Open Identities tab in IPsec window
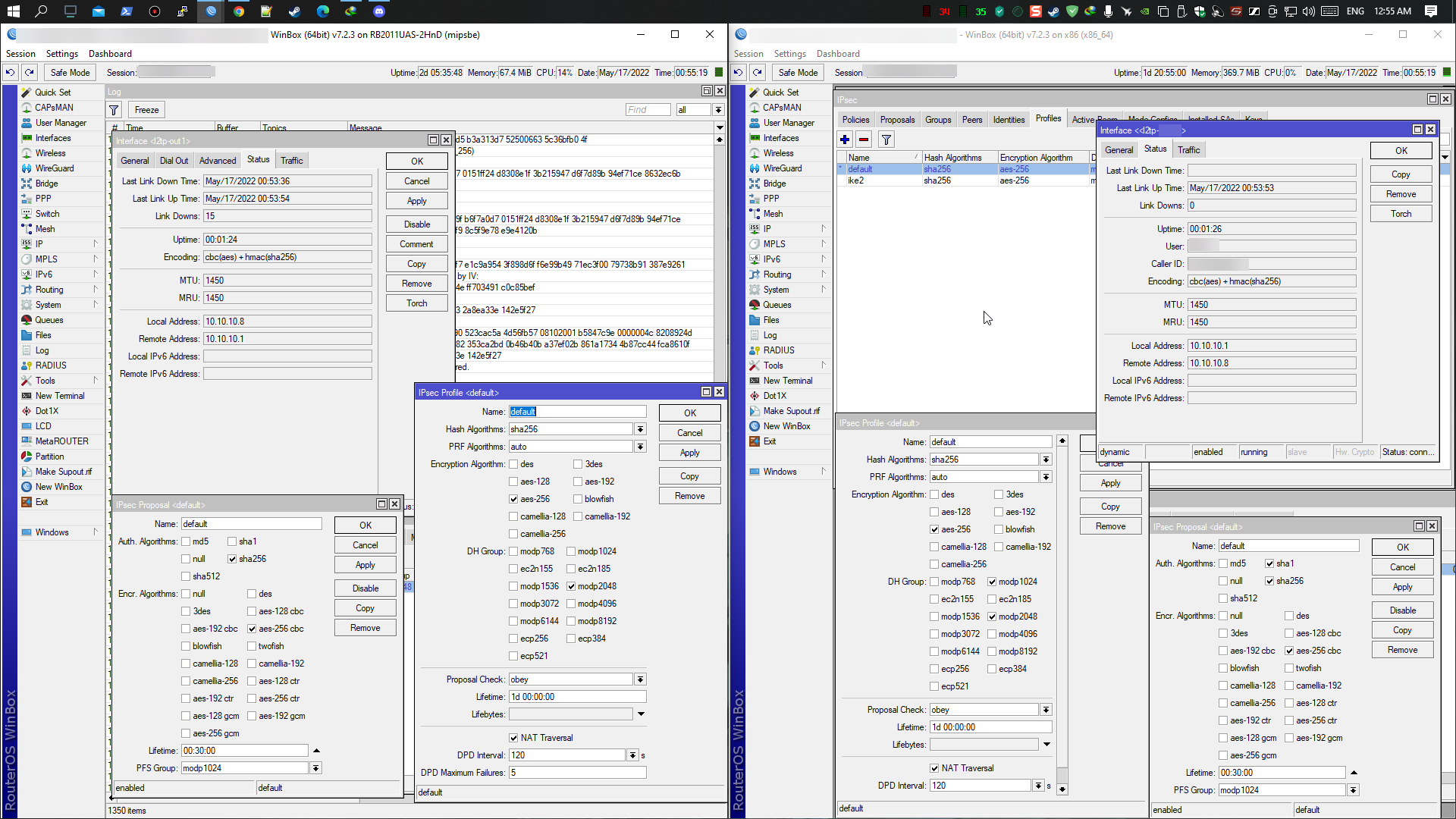 click(x=1009, y=120)
